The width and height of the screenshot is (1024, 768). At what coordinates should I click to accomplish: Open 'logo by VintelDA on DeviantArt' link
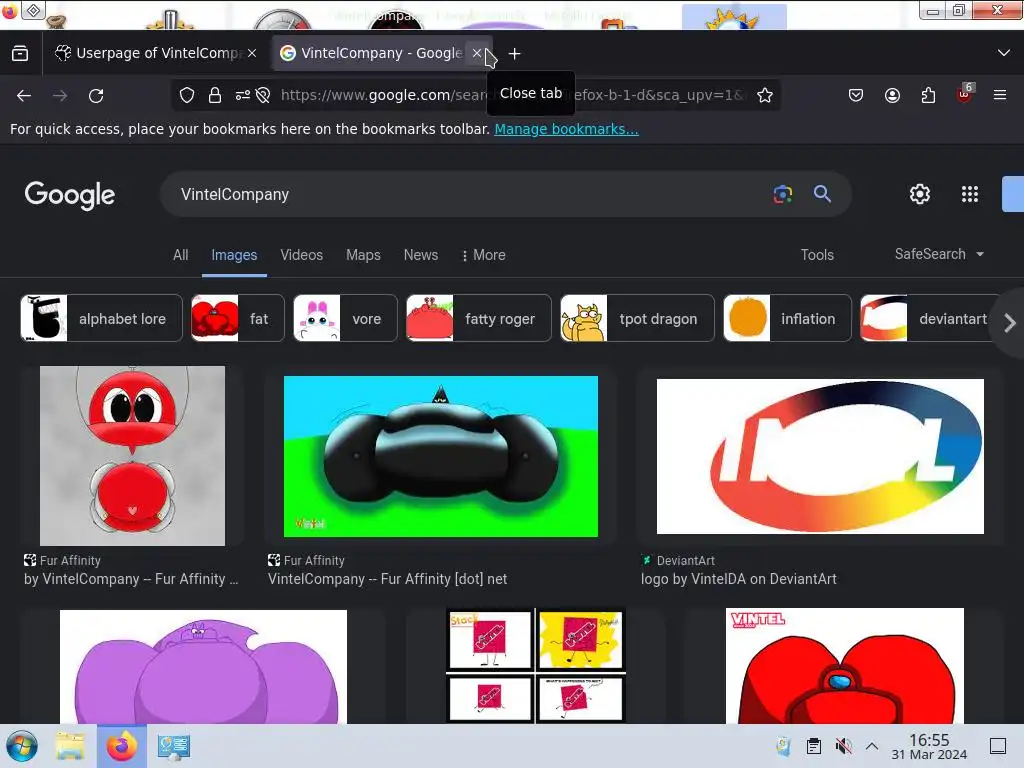point(739,579)
